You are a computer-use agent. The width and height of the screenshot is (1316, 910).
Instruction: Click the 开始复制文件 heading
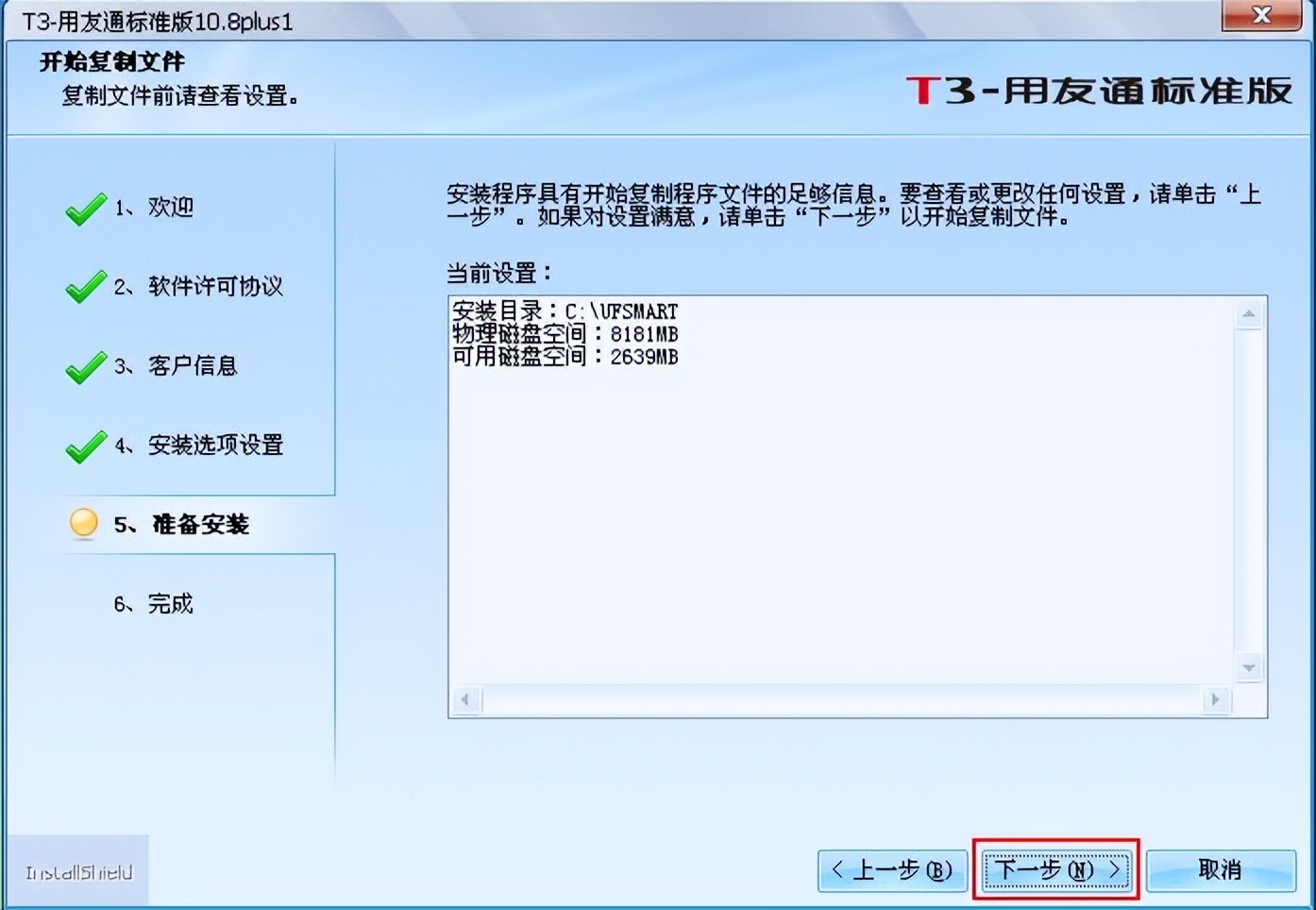pos(110,61)
